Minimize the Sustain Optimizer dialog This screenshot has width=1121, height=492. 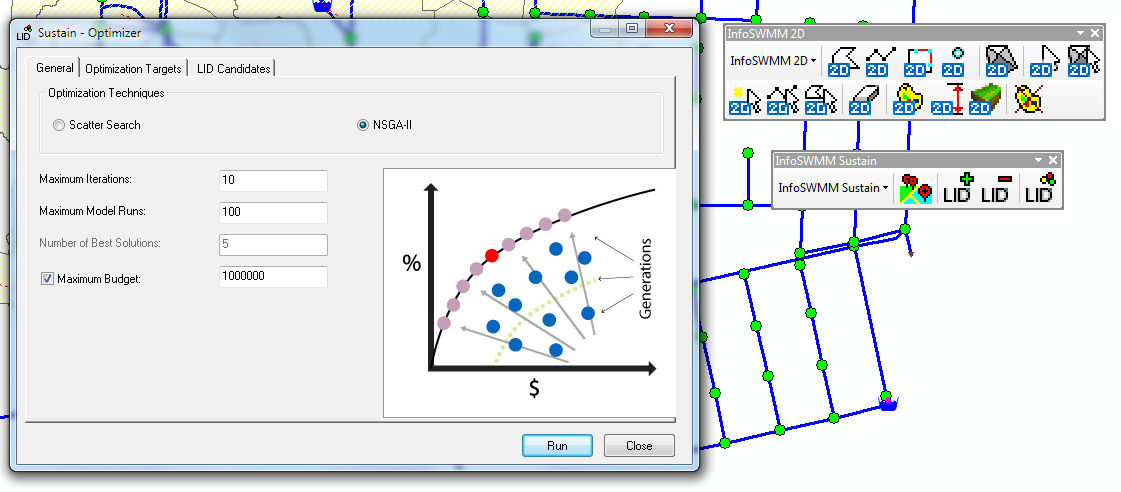pos(606,29)
